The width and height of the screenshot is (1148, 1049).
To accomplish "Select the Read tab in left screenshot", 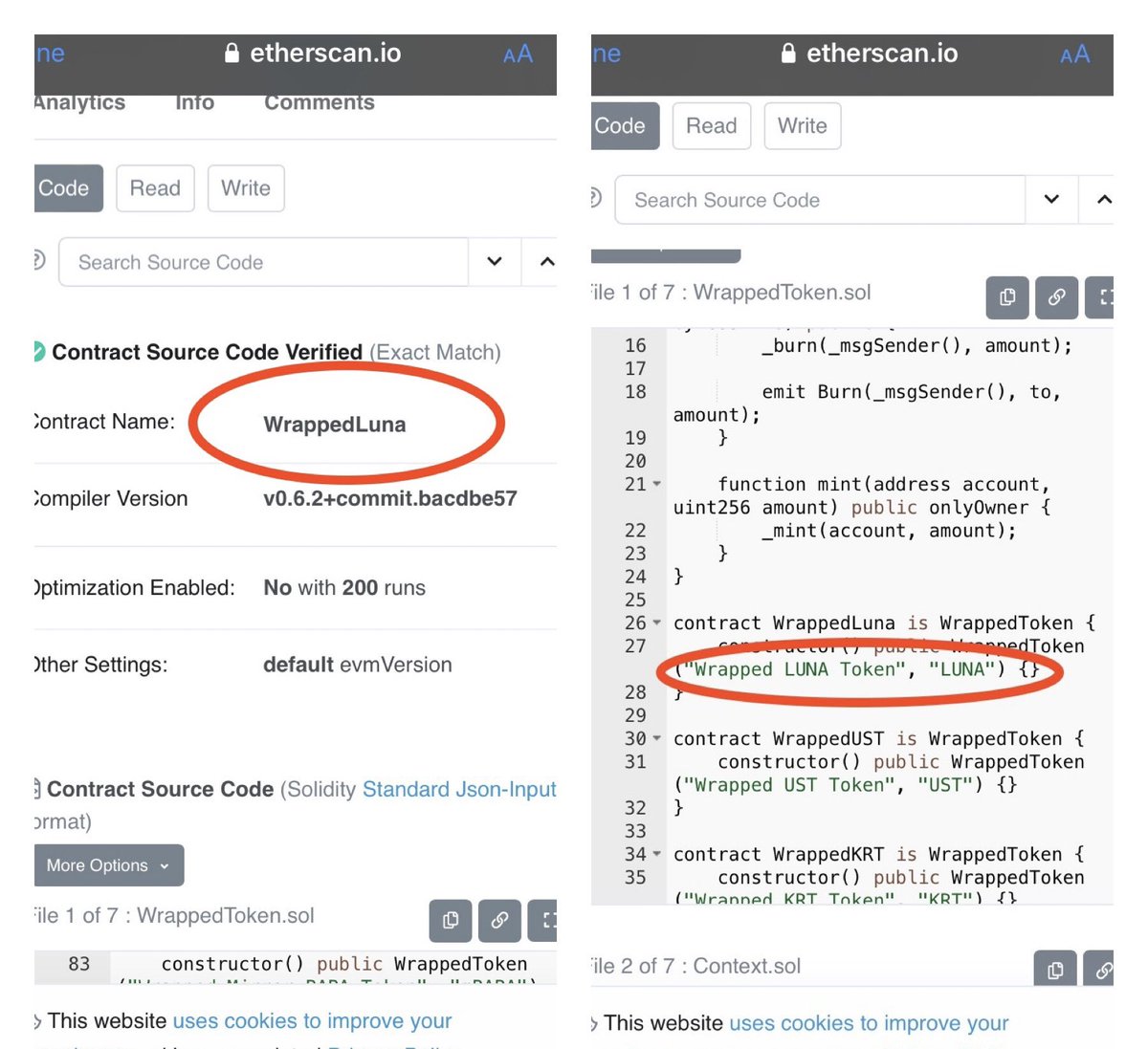I will pos(155,188).
